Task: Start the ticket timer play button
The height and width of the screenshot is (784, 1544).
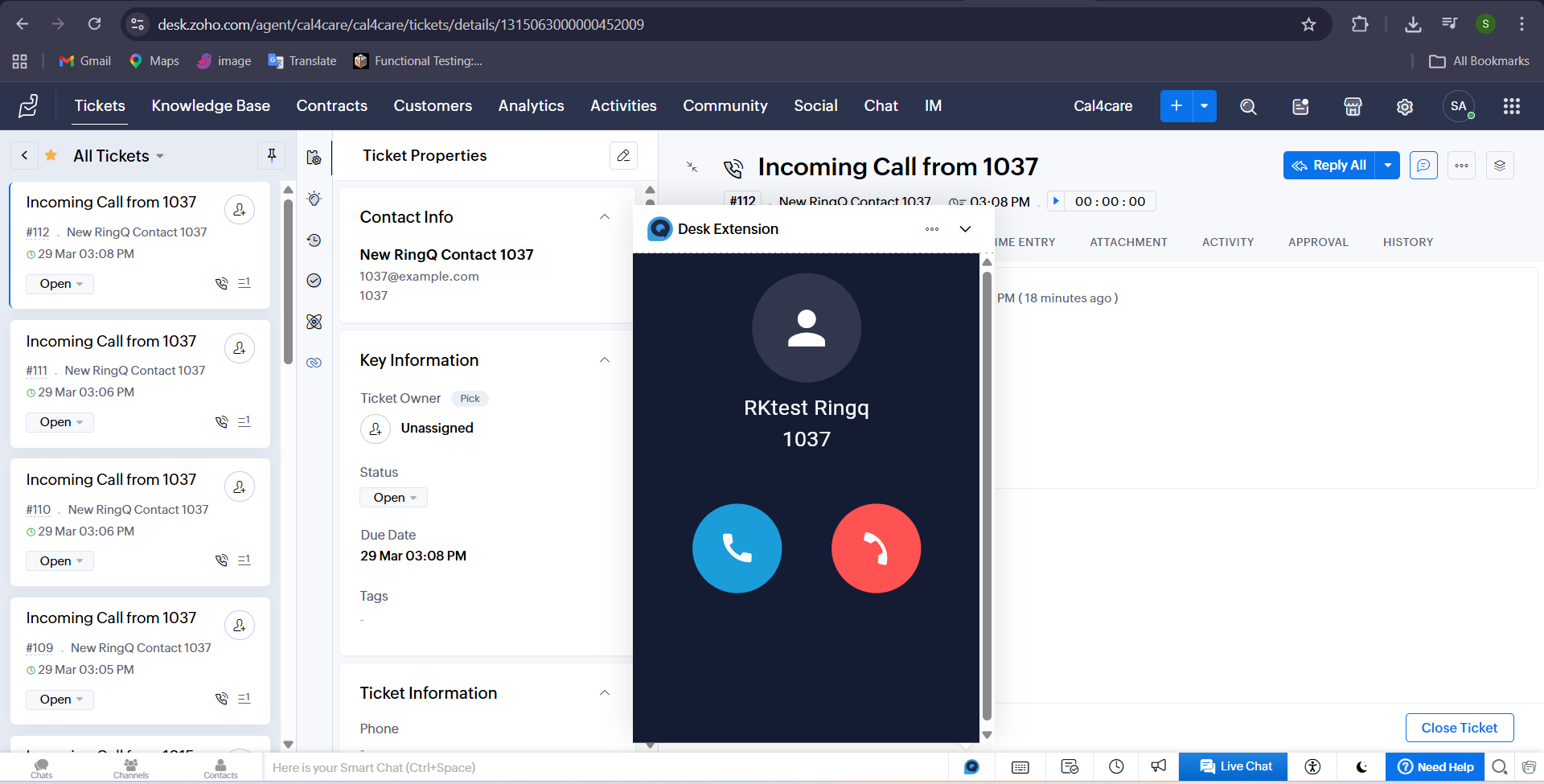Action: [x=1056, y=201]
